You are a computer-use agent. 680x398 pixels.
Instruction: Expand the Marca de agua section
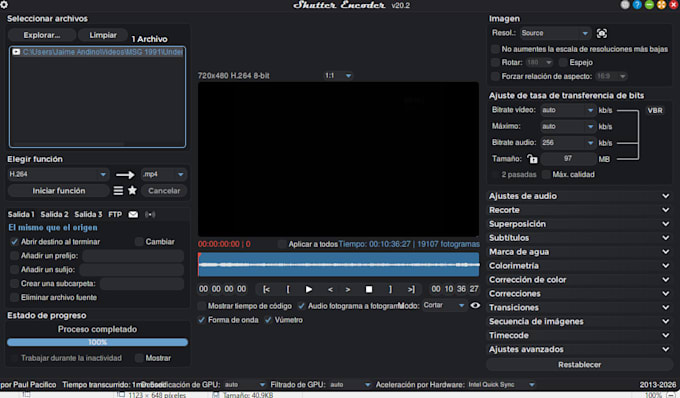[x=579, y=251]
